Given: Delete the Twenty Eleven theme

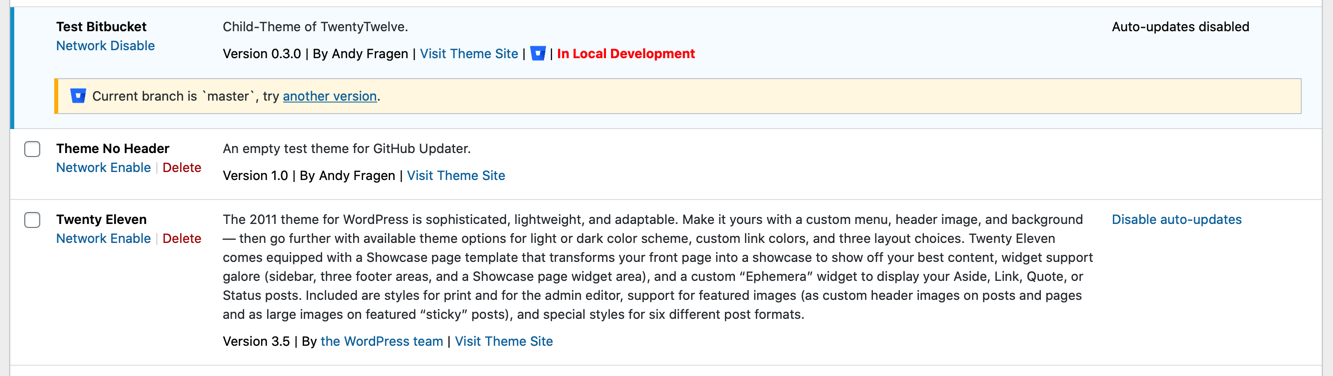Looking at the screenshot, I should click(x=182, y=239).
